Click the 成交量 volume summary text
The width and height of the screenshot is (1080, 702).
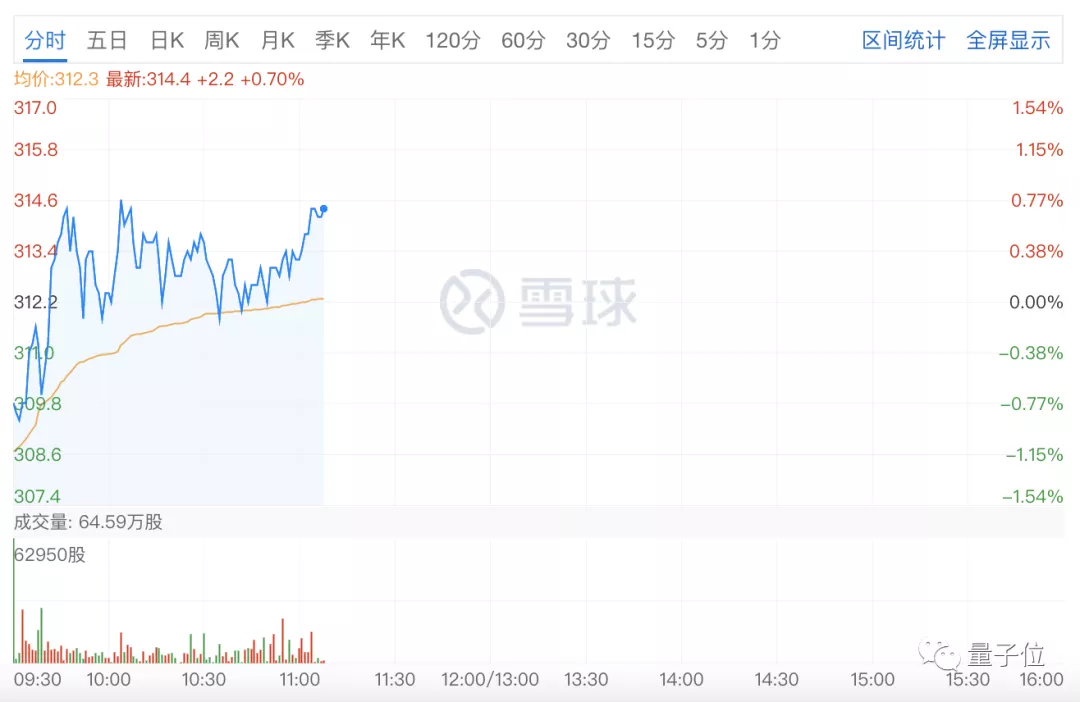coord(87,521)
